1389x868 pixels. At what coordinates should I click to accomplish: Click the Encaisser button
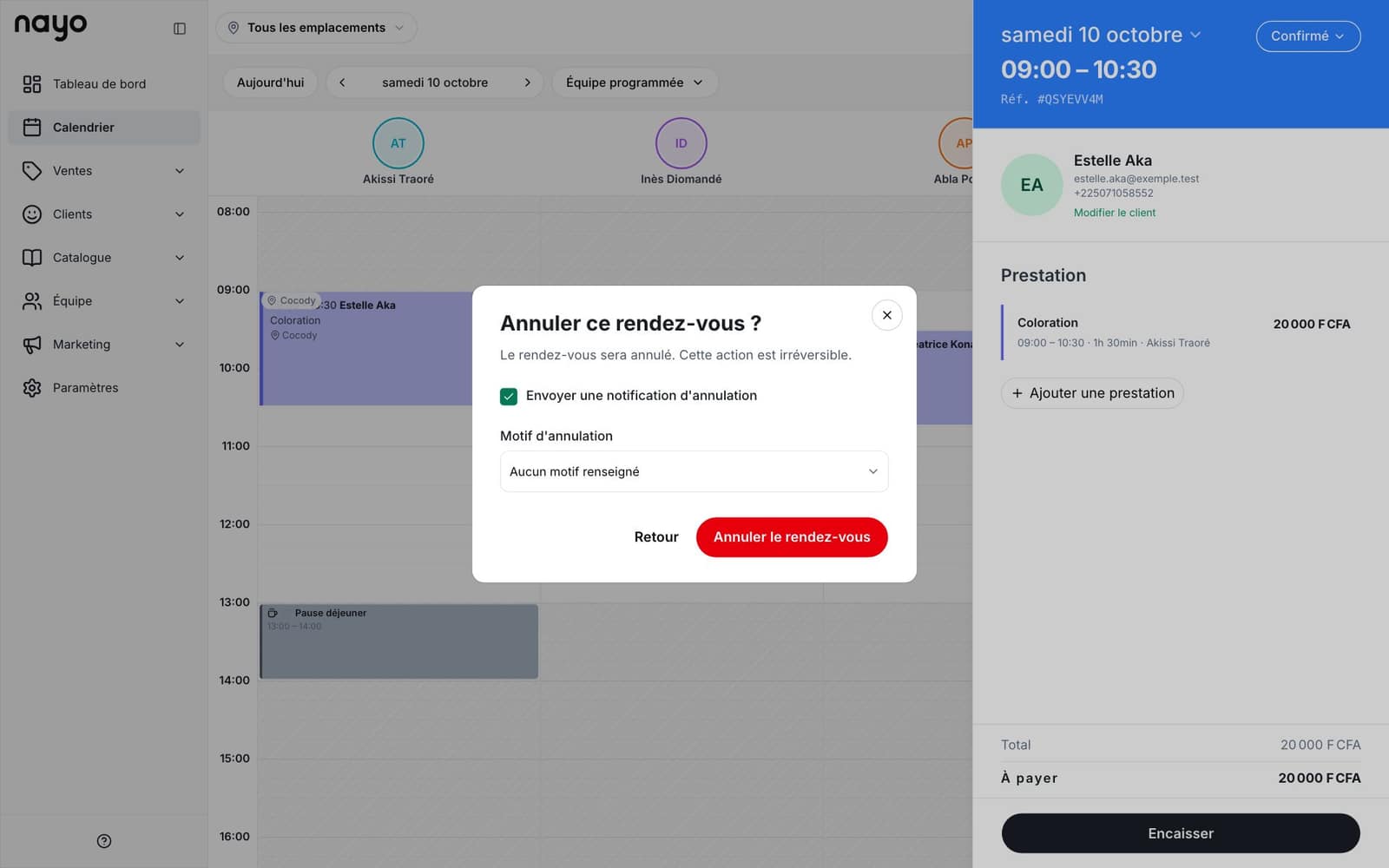[x=1181, y=833]
